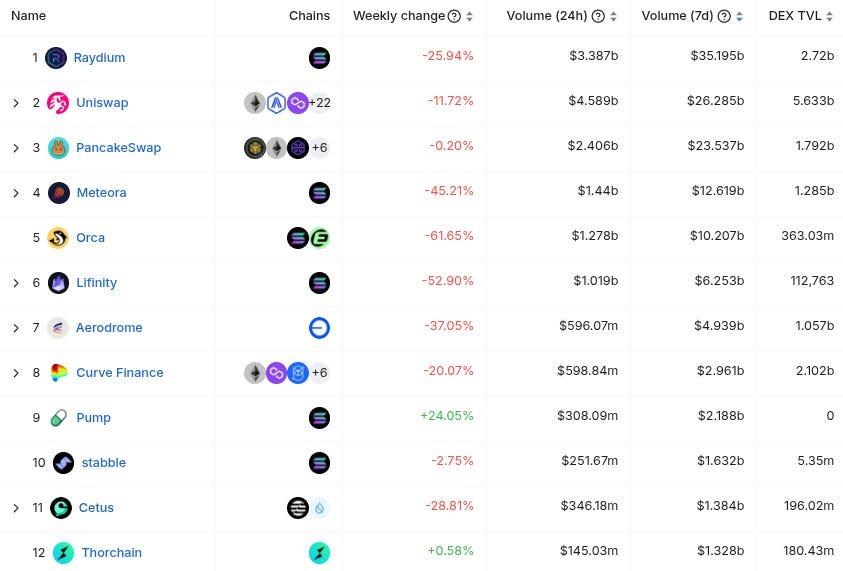Click the Weekly change help question icon
The width and height of the screenshot is (843, 571).
coord(454,16)
